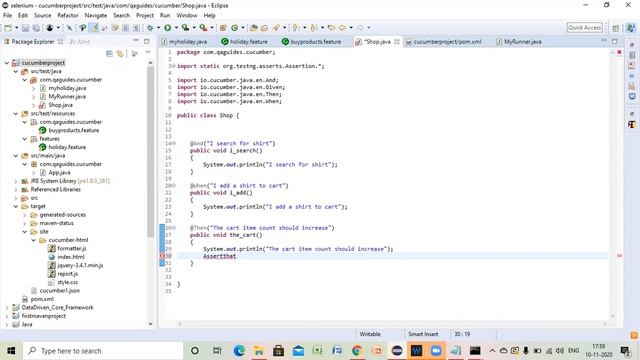Switch to cucumberproject/pom.xml tab
This screenshot has height=360, width=640.
(443, 42)
